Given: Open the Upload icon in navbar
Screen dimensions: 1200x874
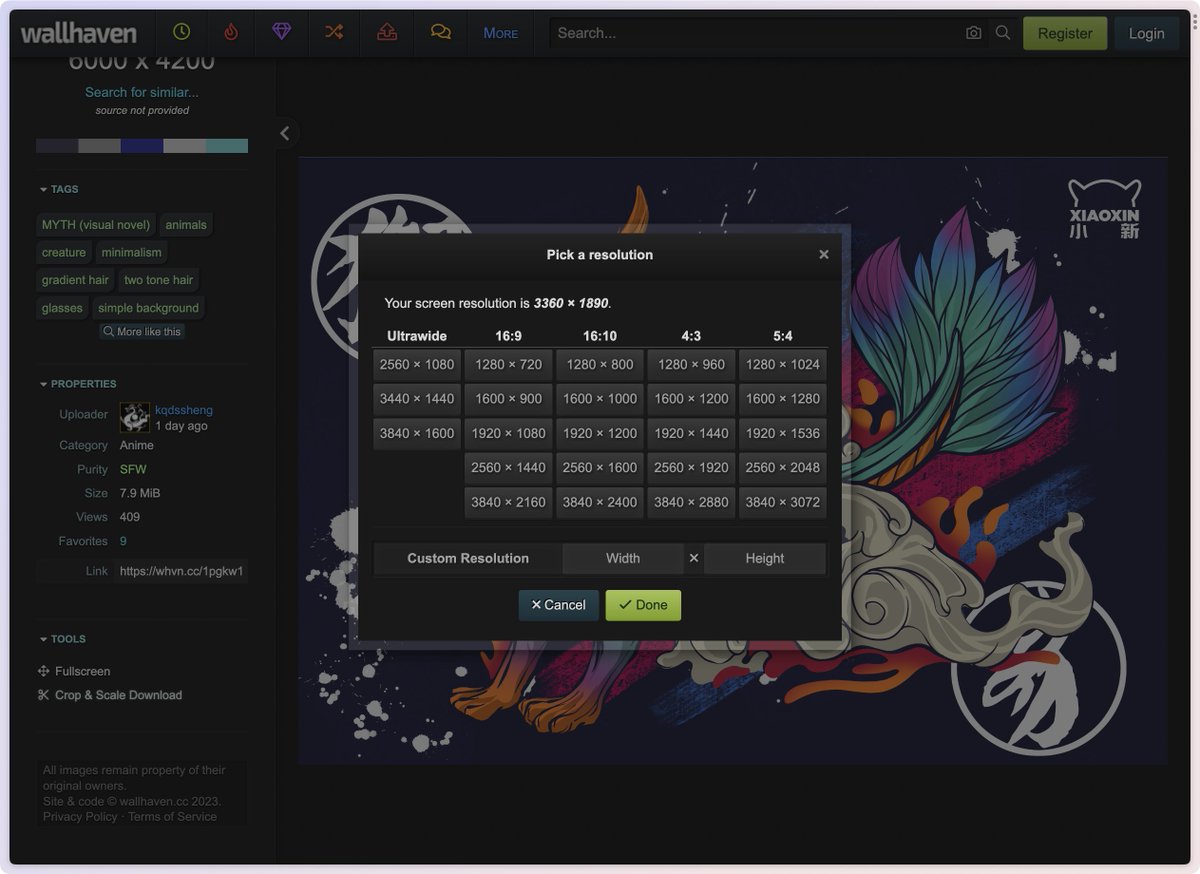Looking at the screenshot, I should 387,32.
